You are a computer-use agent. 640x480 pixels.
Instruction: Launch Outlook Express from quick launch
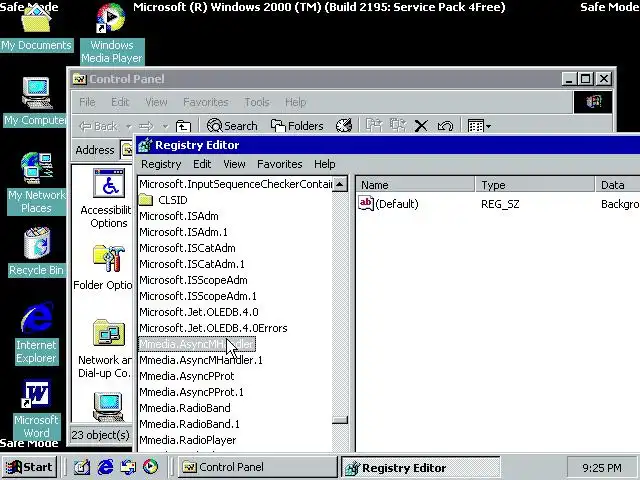pos(128,467)
